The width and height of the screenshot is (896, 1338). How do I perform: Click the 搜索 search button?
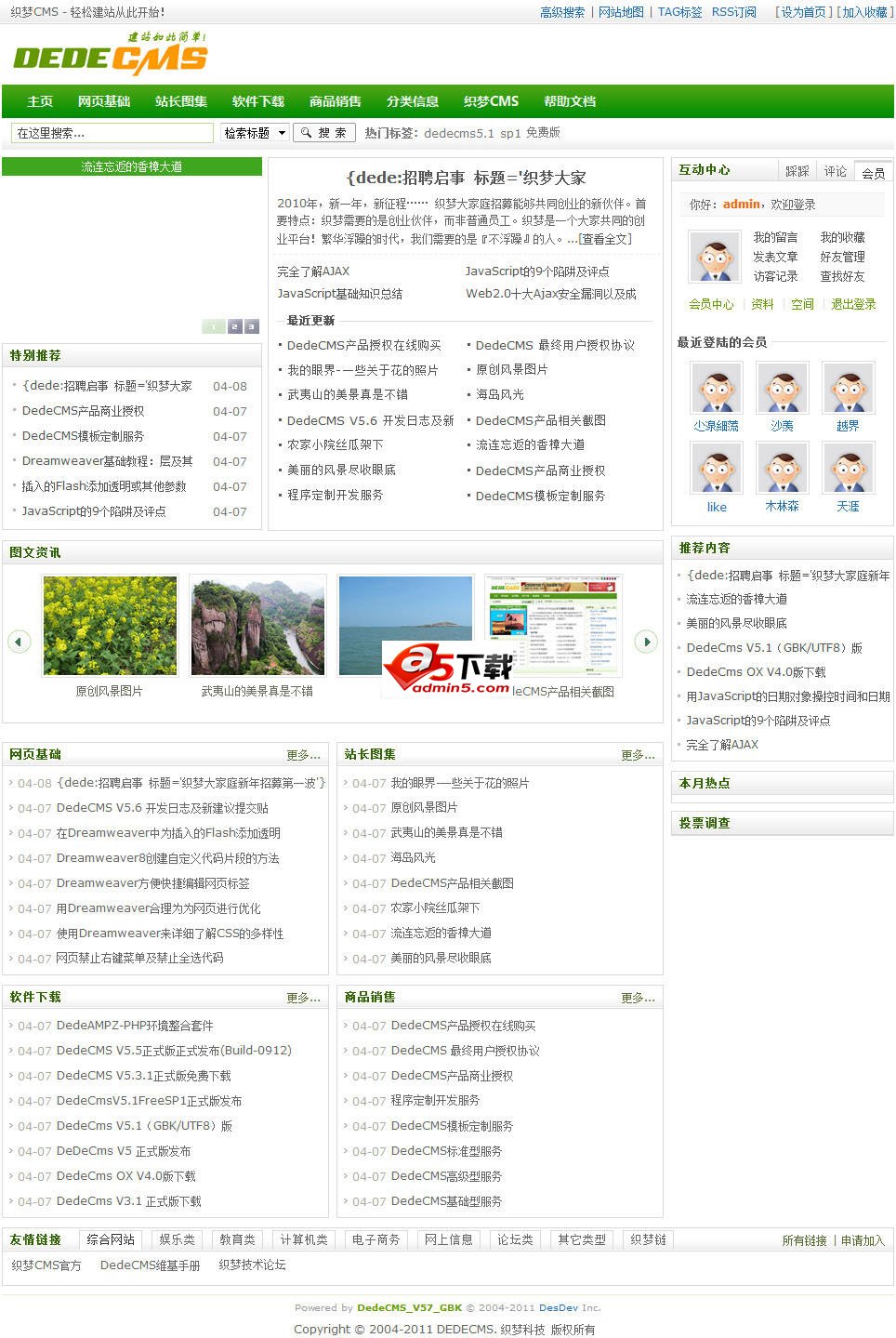(323, 133)
